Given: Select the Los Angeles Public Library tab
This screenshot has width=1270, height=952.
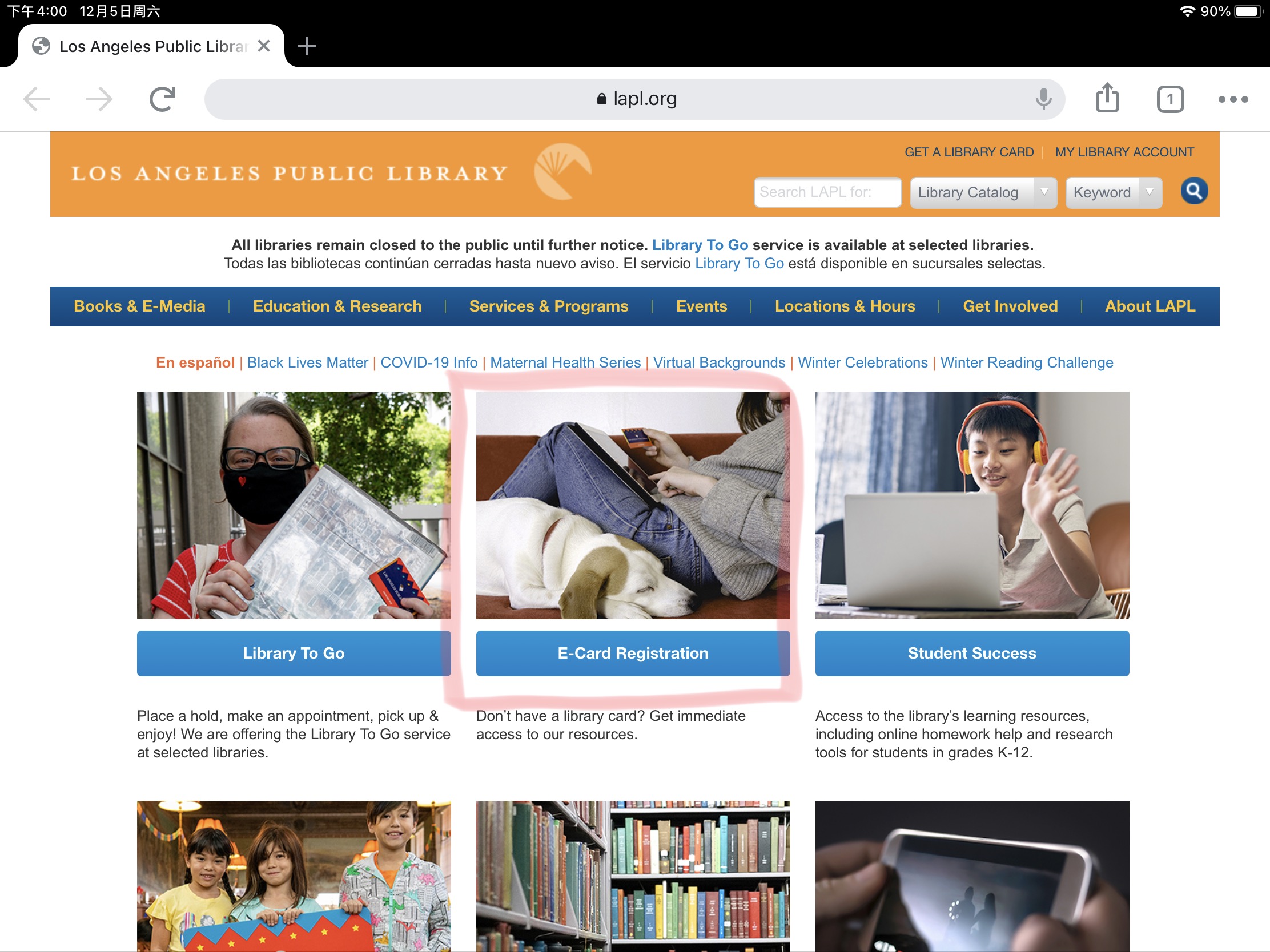Looking at the screenshot, I should click(152, 46).
